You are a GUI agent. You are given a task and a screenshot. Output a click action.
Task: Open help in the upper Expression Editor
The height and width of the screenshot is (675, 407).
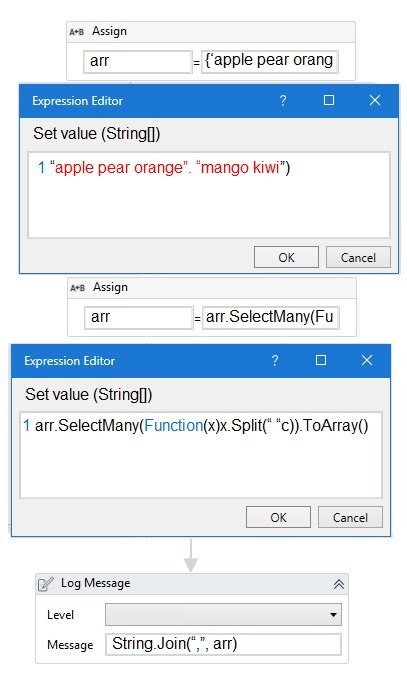tap(283, 100)
